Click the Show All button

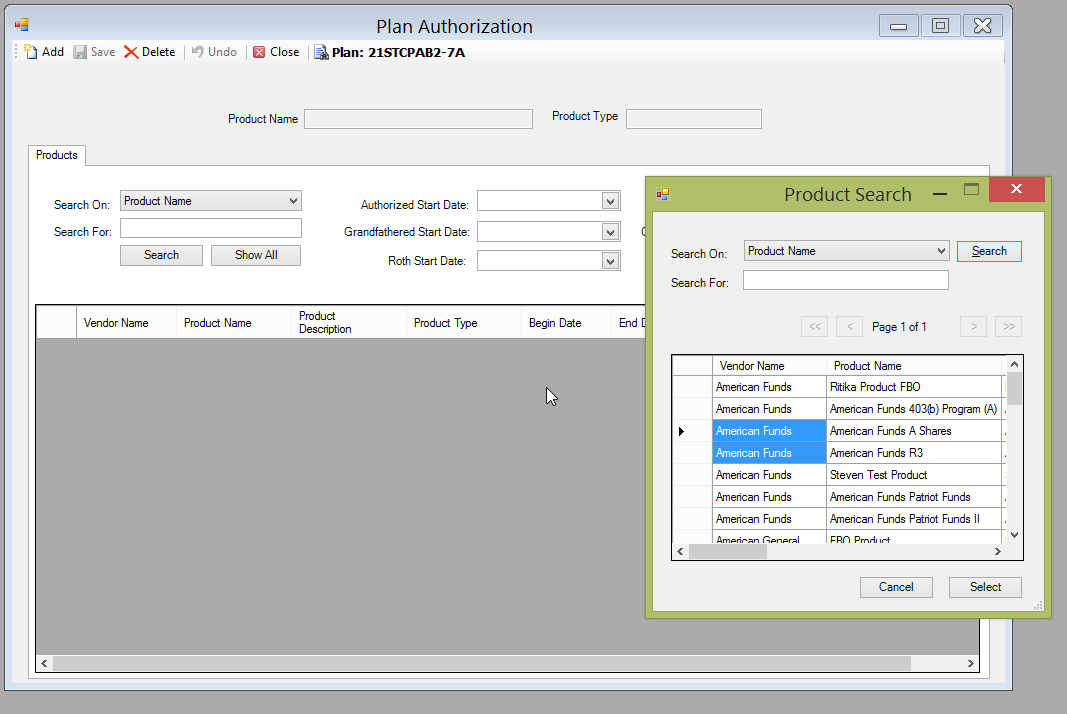pyautogui.click(x=255, y=255)
